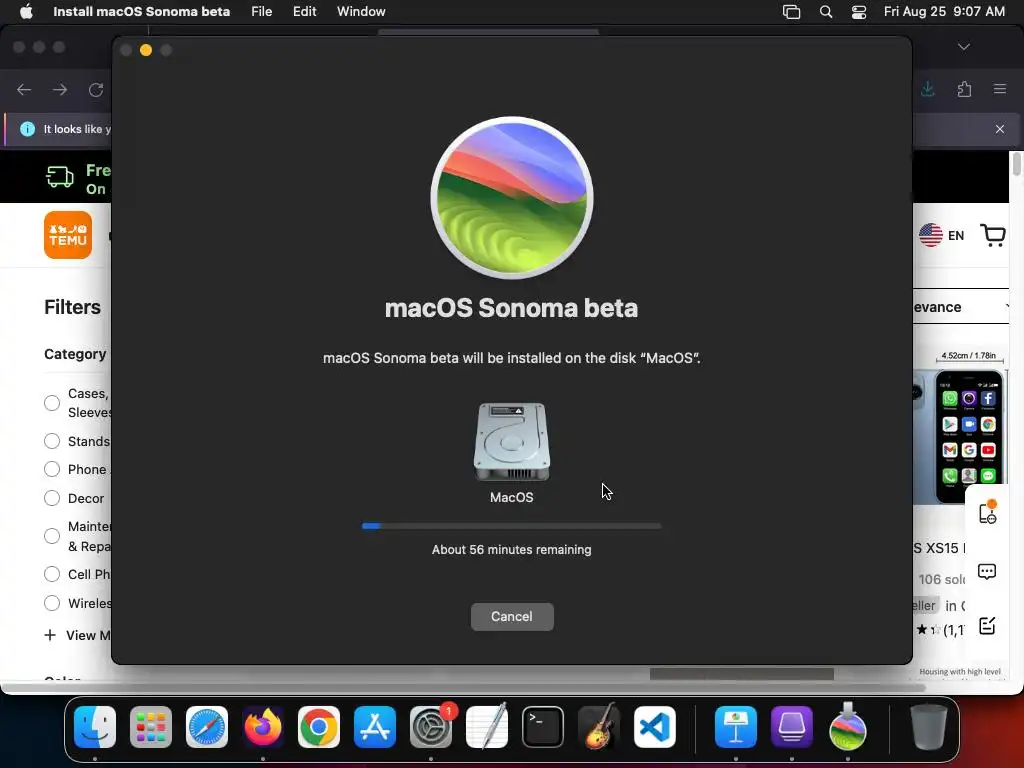Open browser downloads panel
The width and height of the screenshot is (1024, 768).
coord(928,89)
